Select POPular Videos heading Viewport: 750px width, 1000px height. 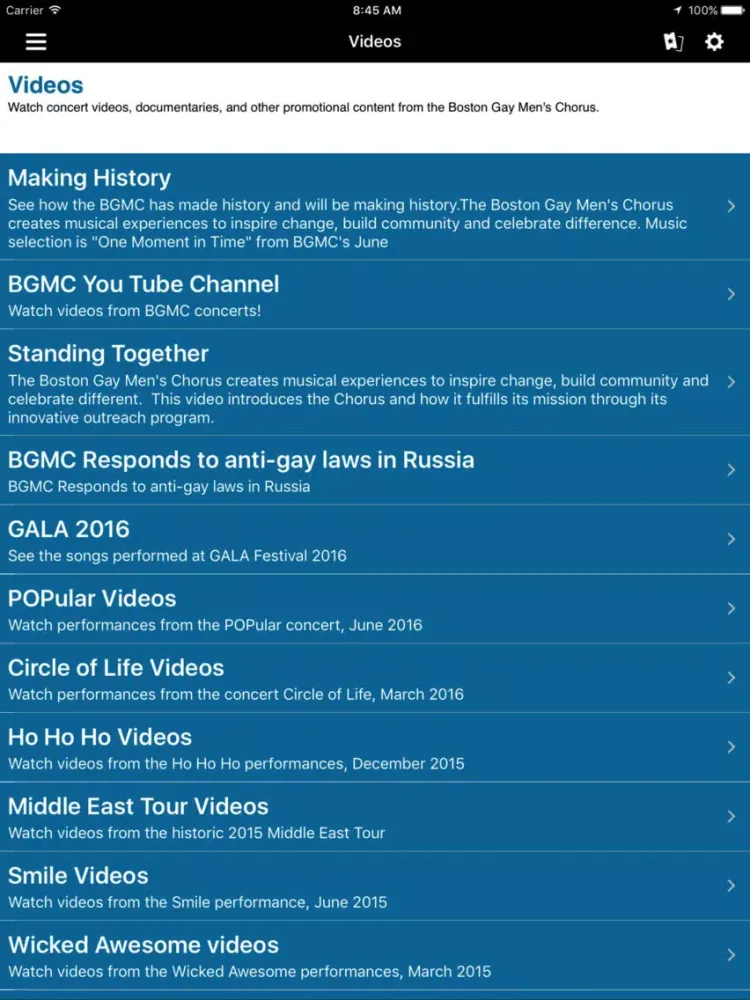[92, 599]
